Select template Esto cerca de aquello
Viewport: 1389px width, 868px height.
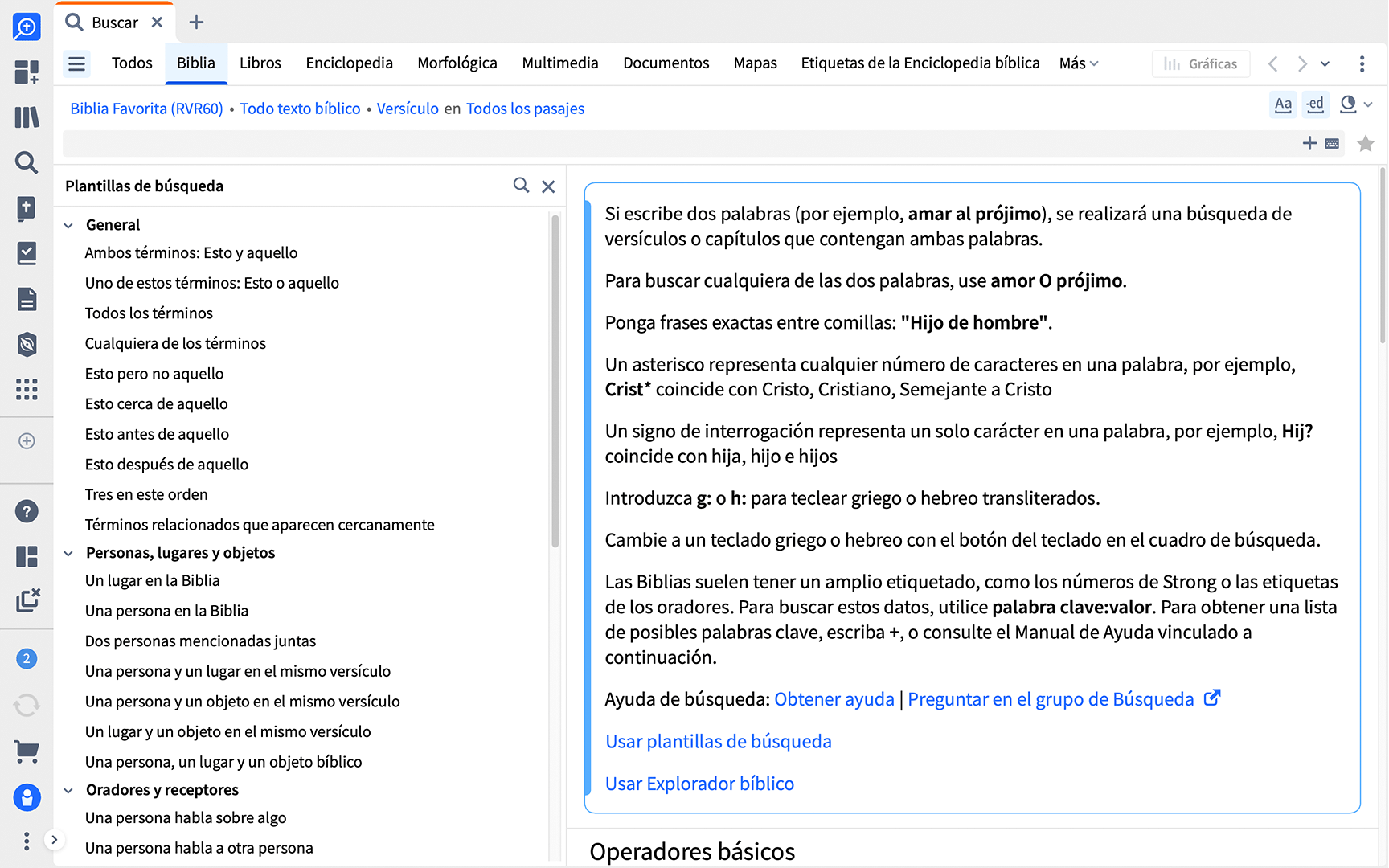157,404
